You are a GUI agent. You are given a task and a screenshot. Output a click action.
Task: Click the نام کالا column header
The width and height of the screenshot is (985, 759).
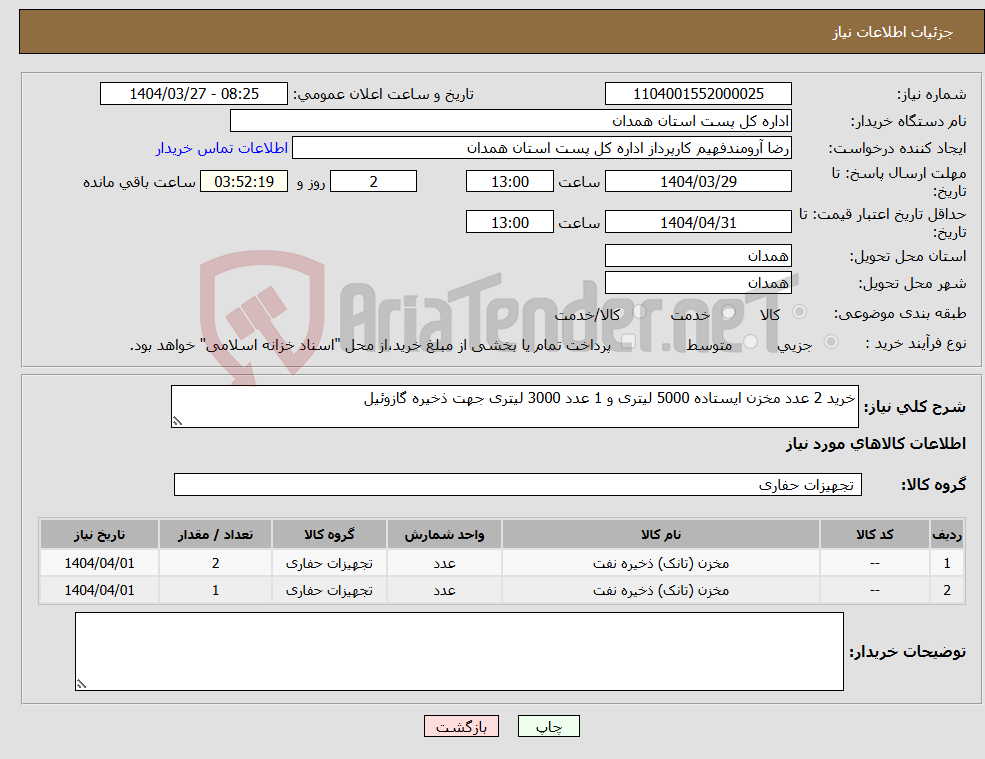[x=661, y=535]
